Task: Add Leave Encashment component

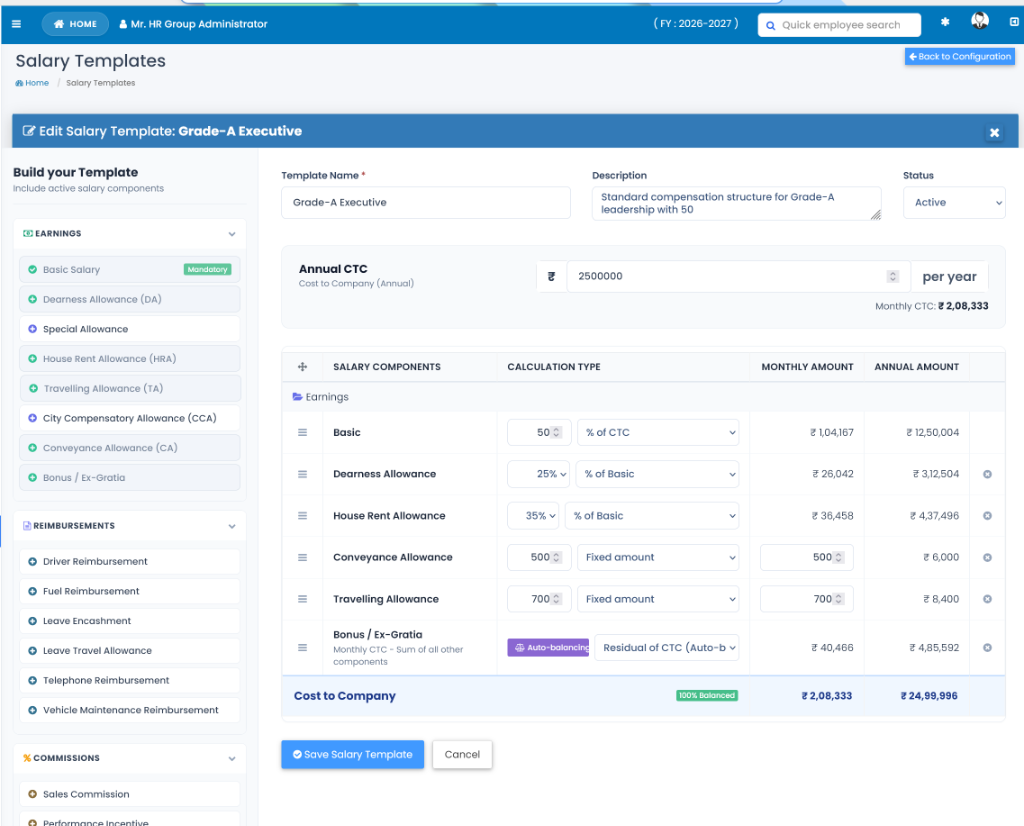Action: (129, 621)
